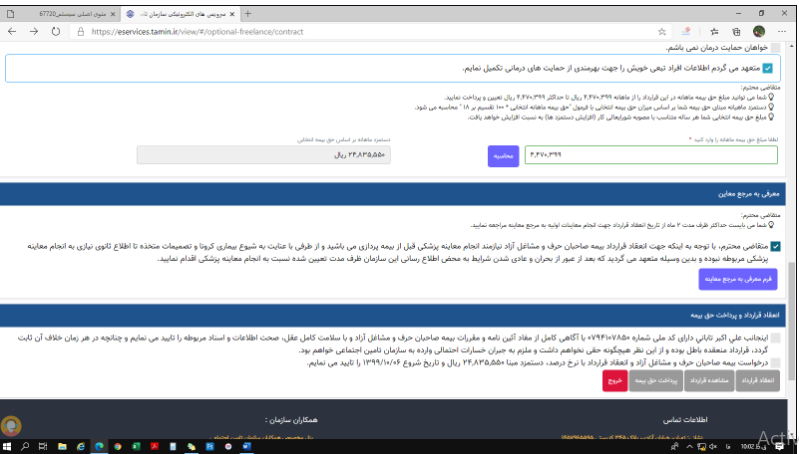Open the browser profile avatar

[759, 32]
